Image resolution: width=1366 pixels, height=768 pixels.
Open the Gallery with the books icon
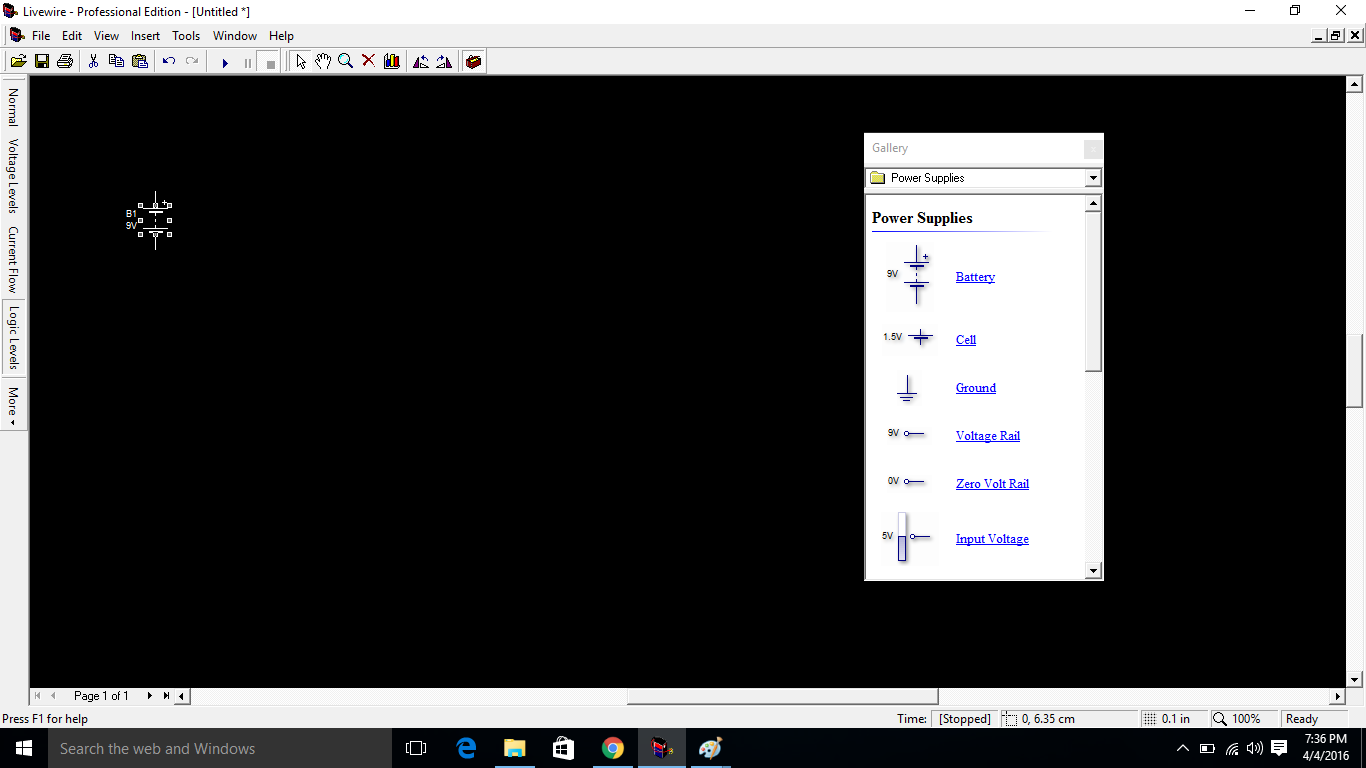tap(391, 62)
